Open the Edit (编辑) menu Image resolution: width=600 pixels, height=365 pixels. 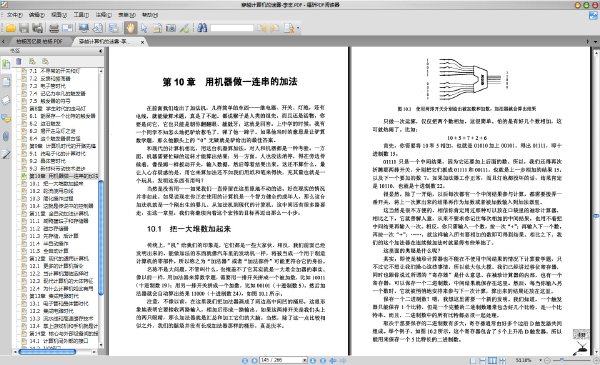(x=36, y=15)
